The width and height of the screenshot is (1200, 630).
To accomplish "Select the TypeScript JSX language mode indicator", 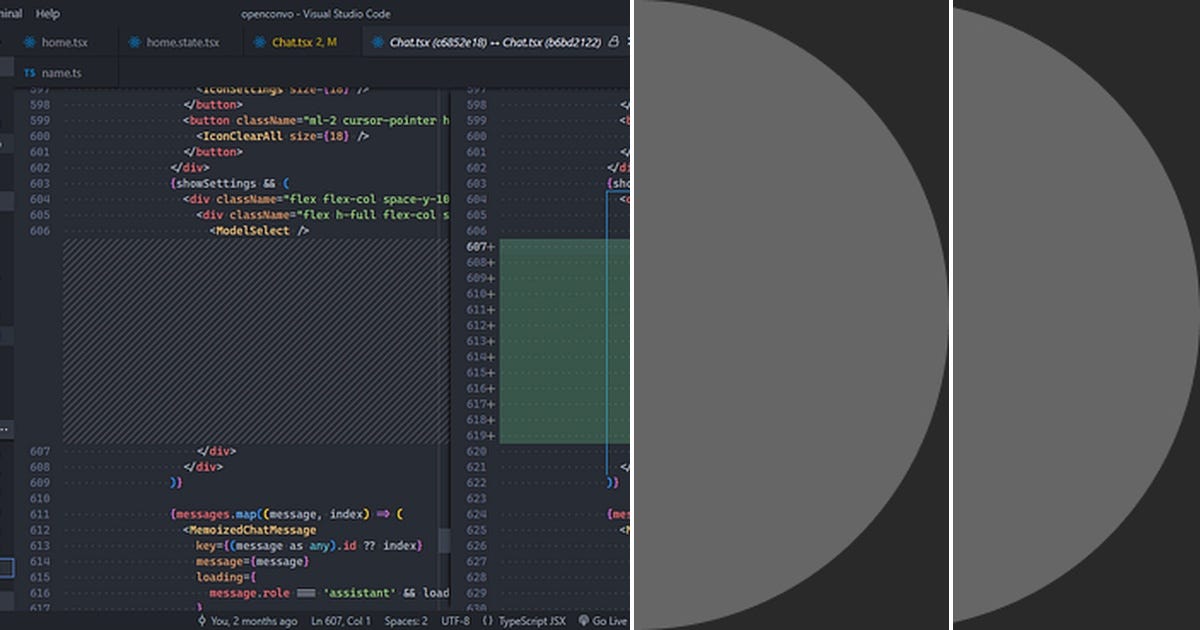I will tap(532, 620).
